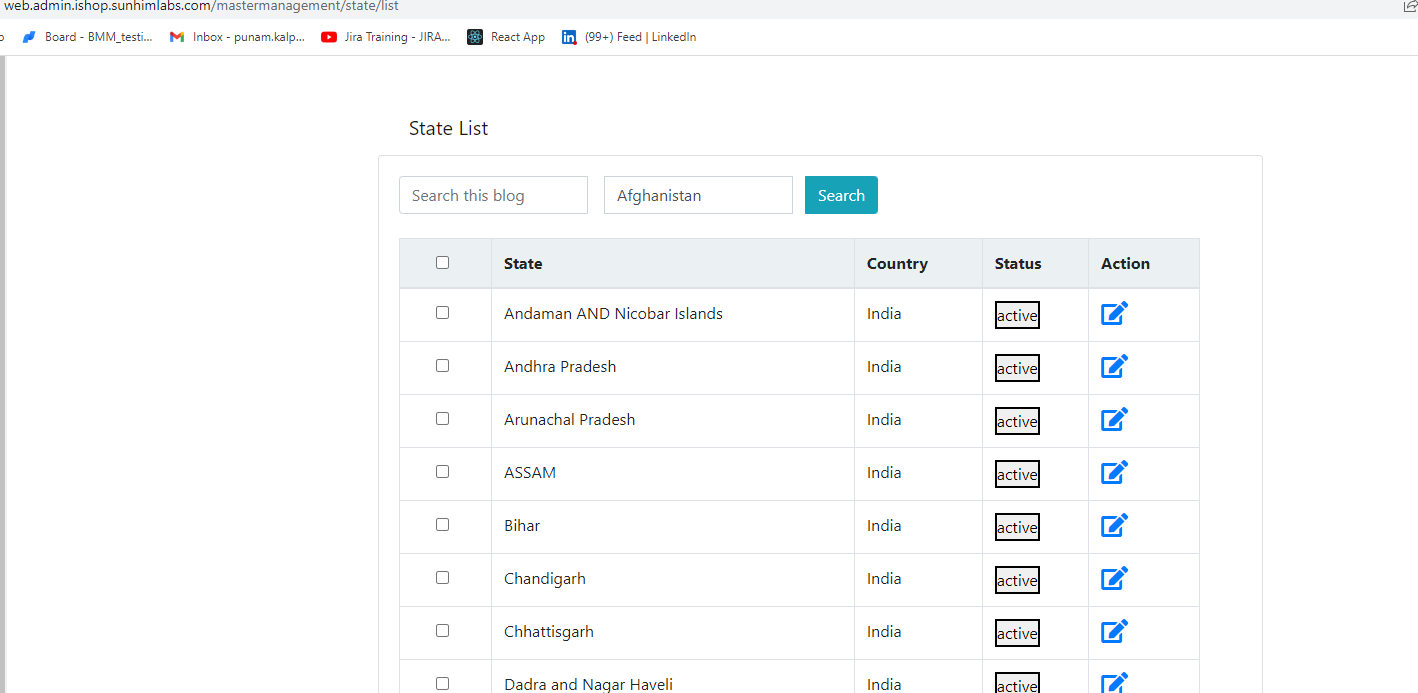Toggle the select-all checkbox in table header
The image size is (1418, 693).
pos(442,263)
